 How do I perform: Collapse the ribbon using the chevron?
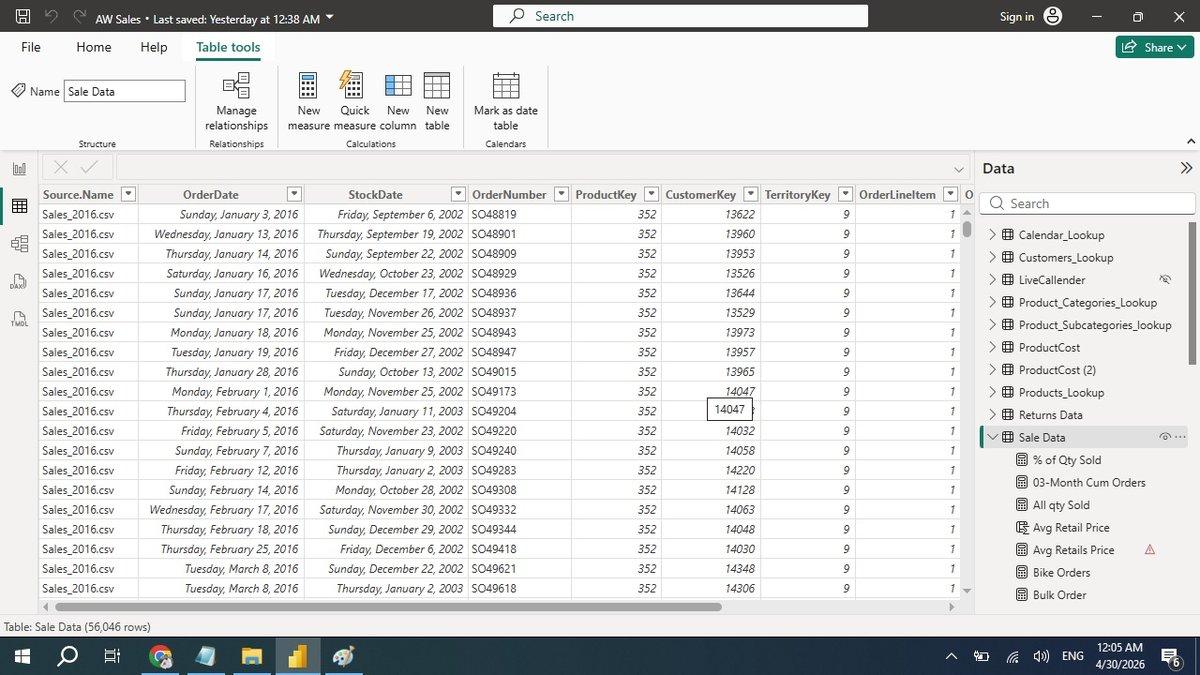tap(1190, 142)
